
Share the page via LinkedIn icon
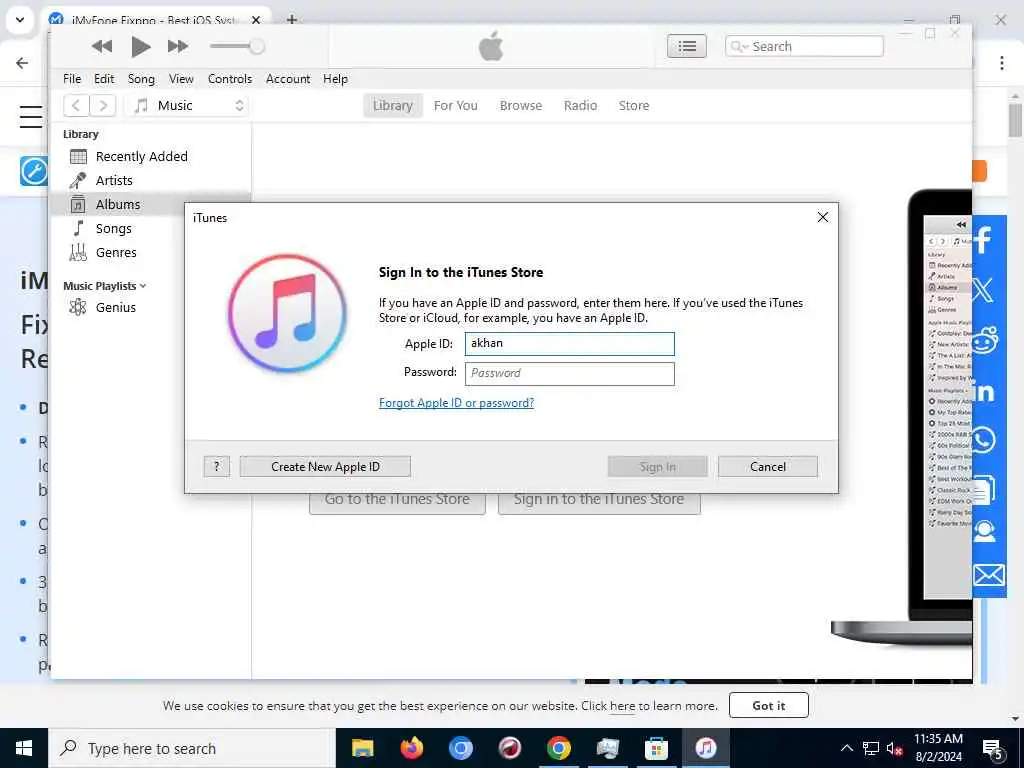(x=984, y=391)
